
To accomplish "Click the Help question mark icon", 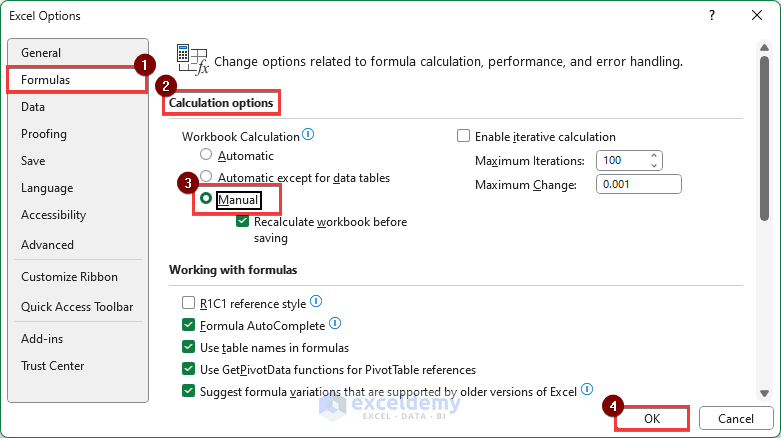I will coord(712,16).
